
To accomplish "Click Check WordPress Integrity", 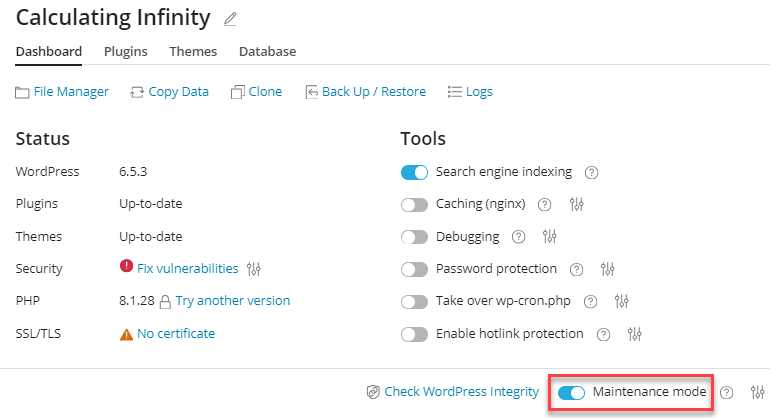I will [x=453, y=392].
